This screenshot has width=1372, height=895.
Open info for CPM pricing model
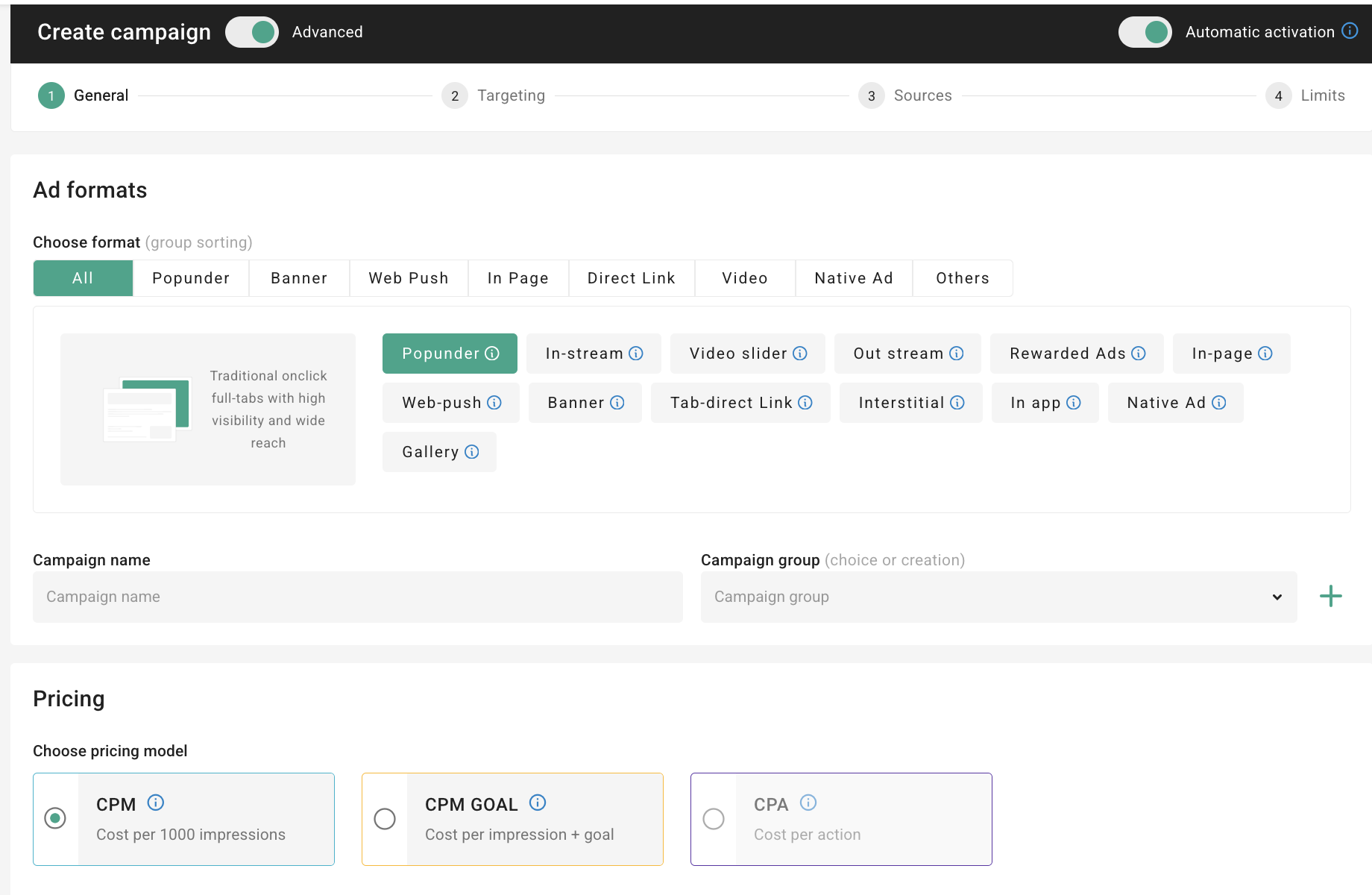pyautogui.click(x=156, y=803)
